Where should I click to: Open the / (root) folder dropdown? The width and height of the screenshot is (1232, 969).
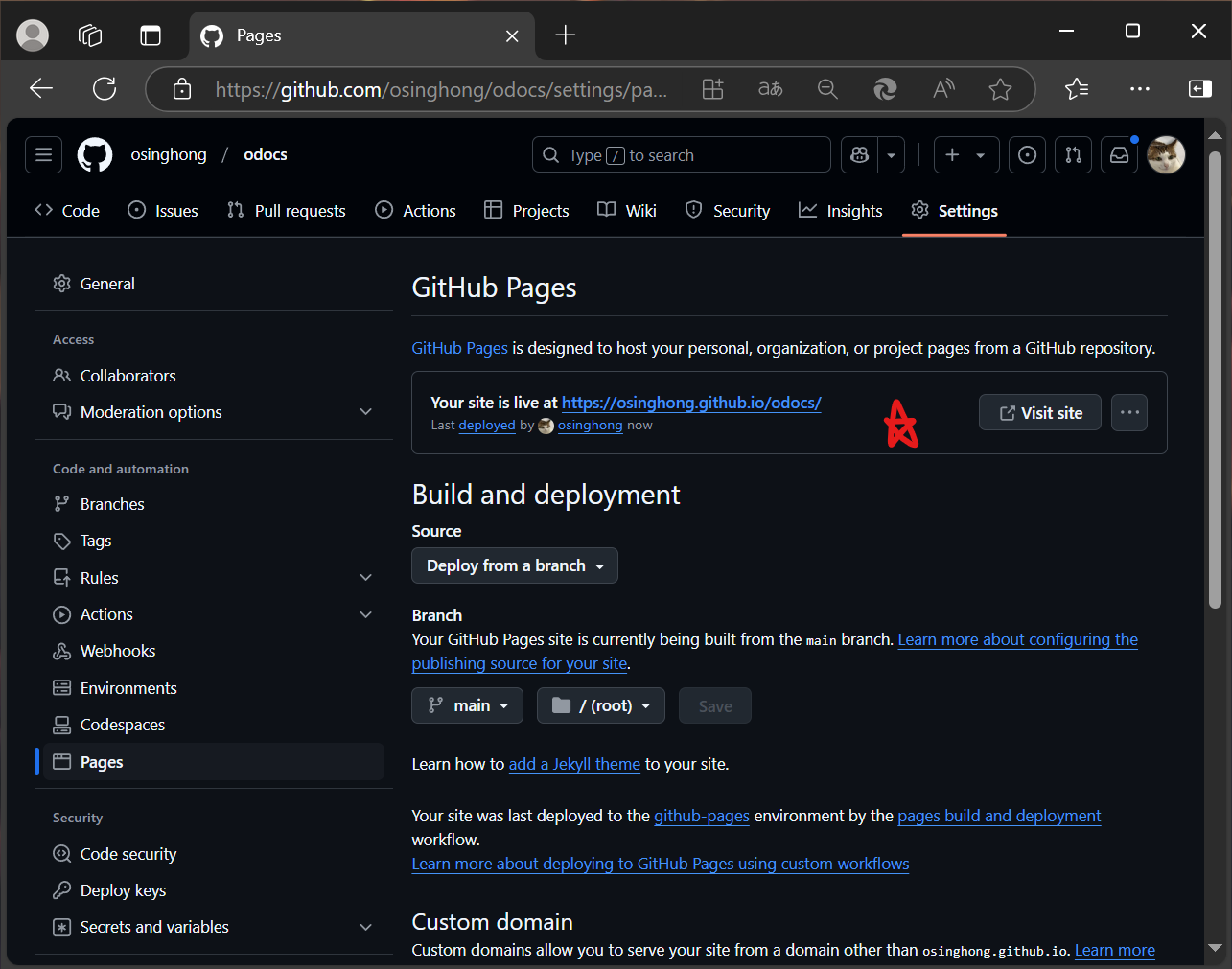pyautogui.click(x=600, y=705)
